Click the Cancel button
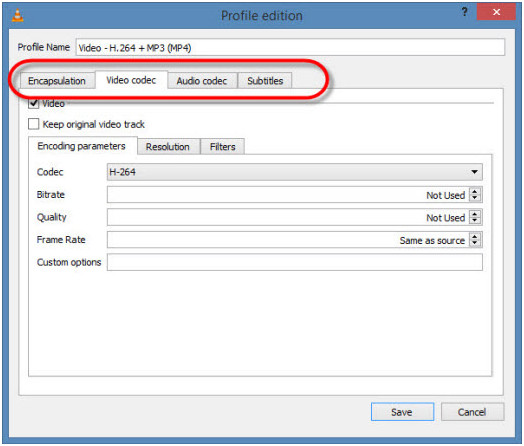Screen dimensions: 524x446 pyautogui.click(x=472, y=412)
